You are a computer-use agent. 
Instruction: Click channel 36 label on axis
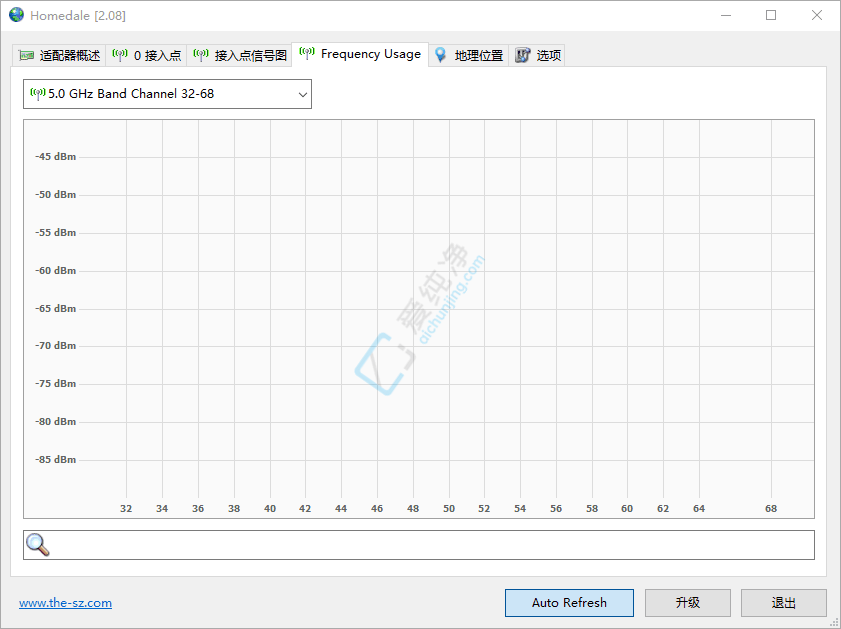pyautogui.click(x=198, y=508)
